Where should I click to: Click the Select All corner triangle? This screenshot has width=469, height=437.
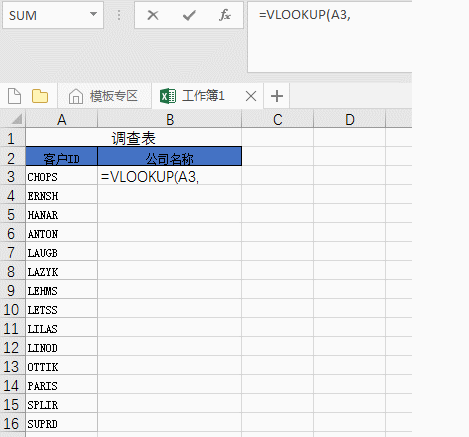tap(16, 119)
